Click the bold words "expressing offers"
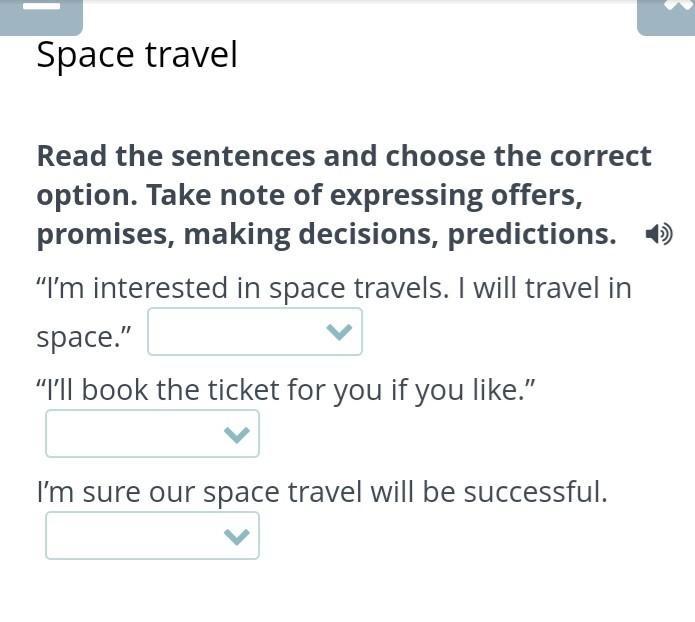The width and height of the screenshot is (695, 622). point(456,196)
